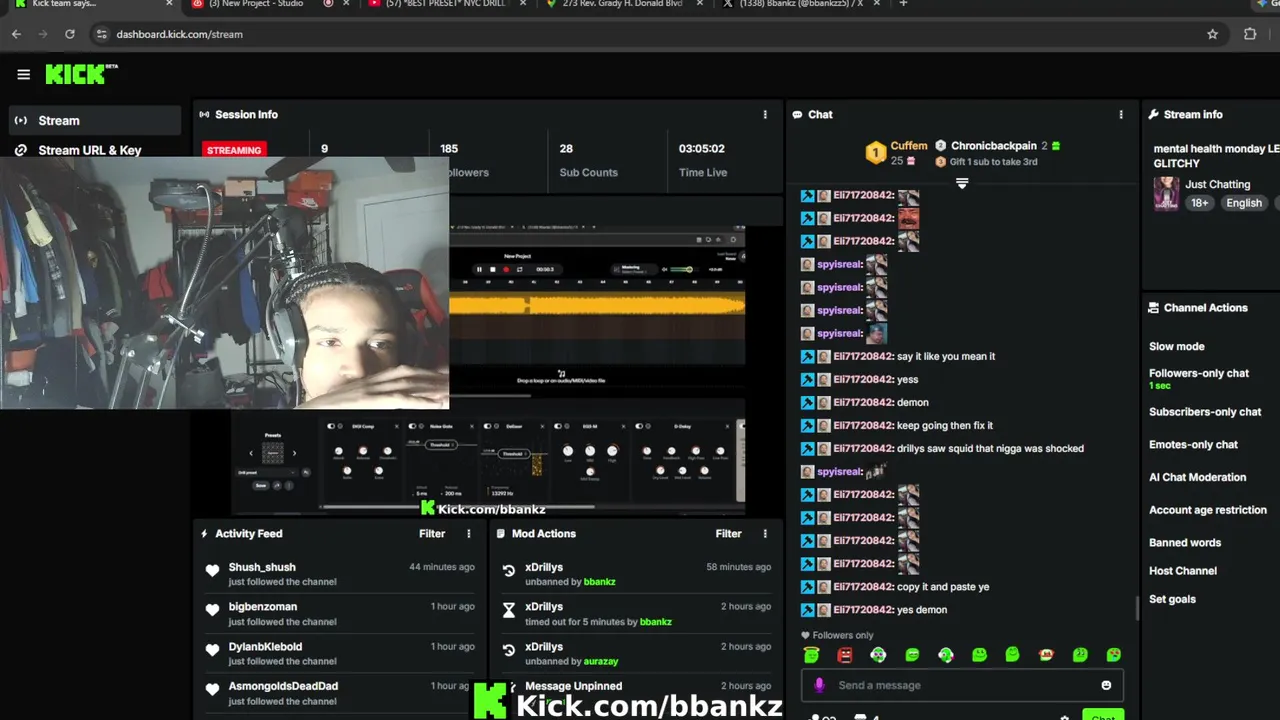Insert the squinting green blob emote
The height and width of the screenshot is (720, 1280).
tap(912, 655)
